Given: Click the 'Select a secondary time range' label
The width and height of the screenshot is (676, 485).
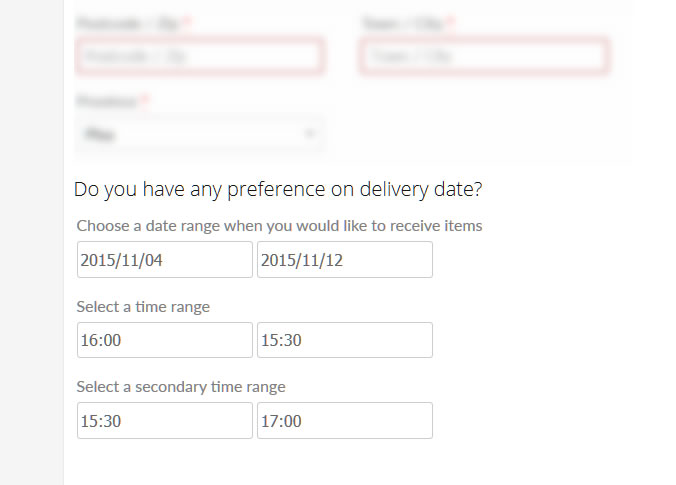Looking at the screenshot, I should (181, 387).
